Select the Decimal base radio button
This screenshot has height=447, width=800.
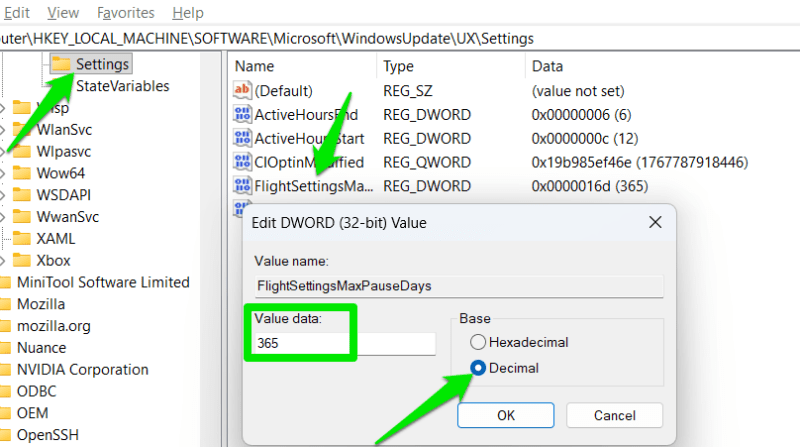point(478,368)
